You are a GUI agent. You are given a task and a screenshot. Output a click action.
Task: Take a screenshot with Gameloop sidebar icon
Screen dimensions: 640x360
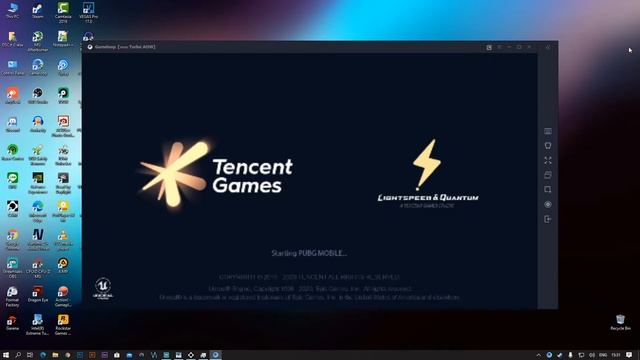(x=548, y=190)
